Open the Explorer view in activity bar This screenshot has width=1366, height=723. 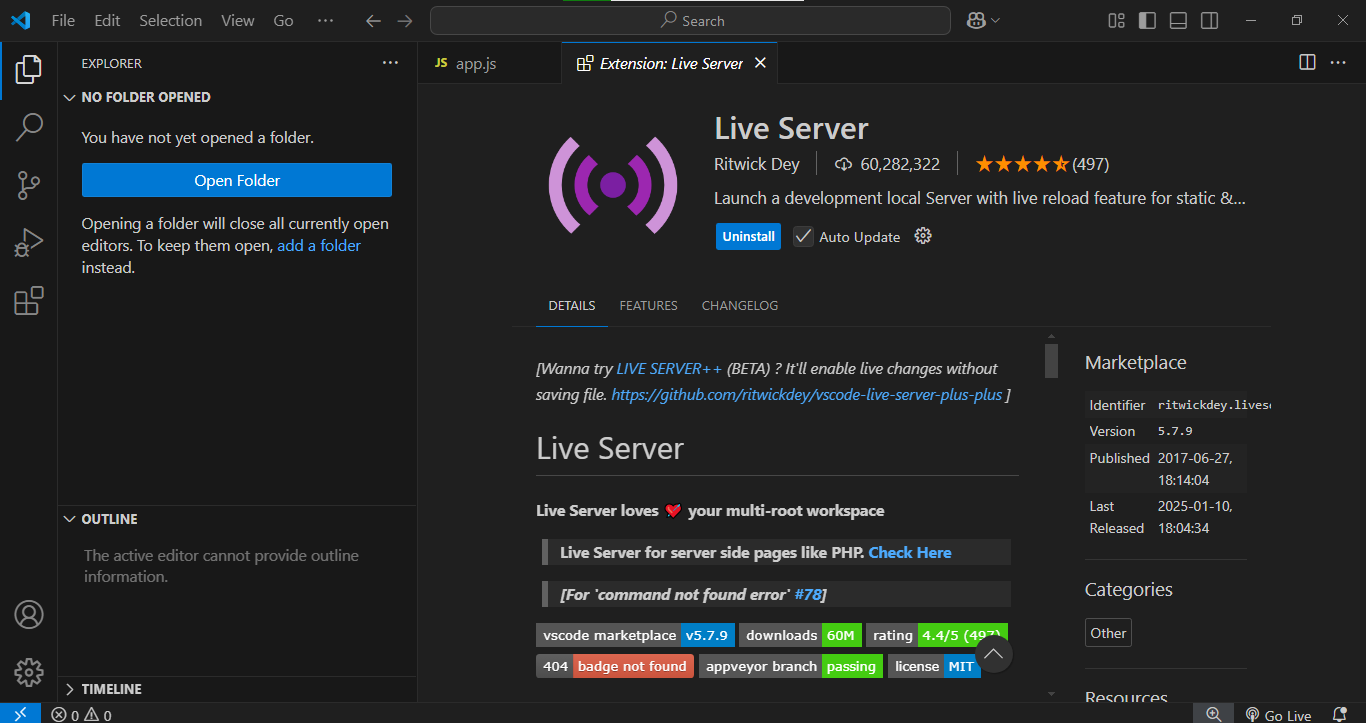[29, 70]
